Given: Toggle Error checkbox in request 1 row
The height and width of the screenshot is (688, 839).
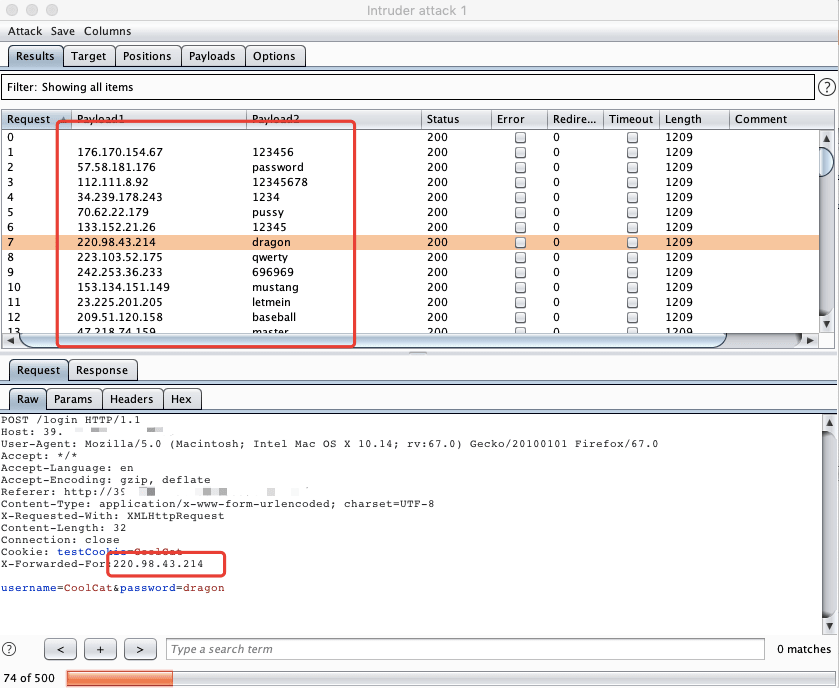Looking at the screenshot, I should pyautogui.click(x=520, y=152).
